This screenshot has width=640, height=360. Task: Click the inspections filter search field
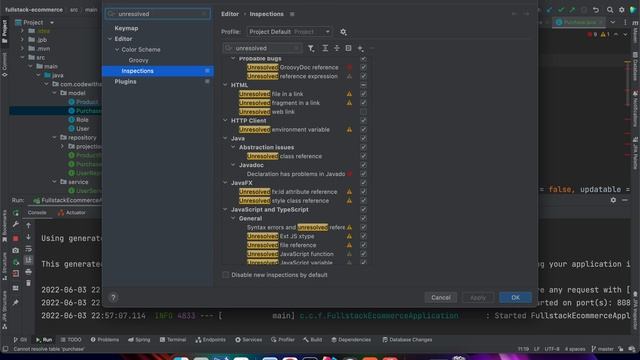click(x=262, y=48)
